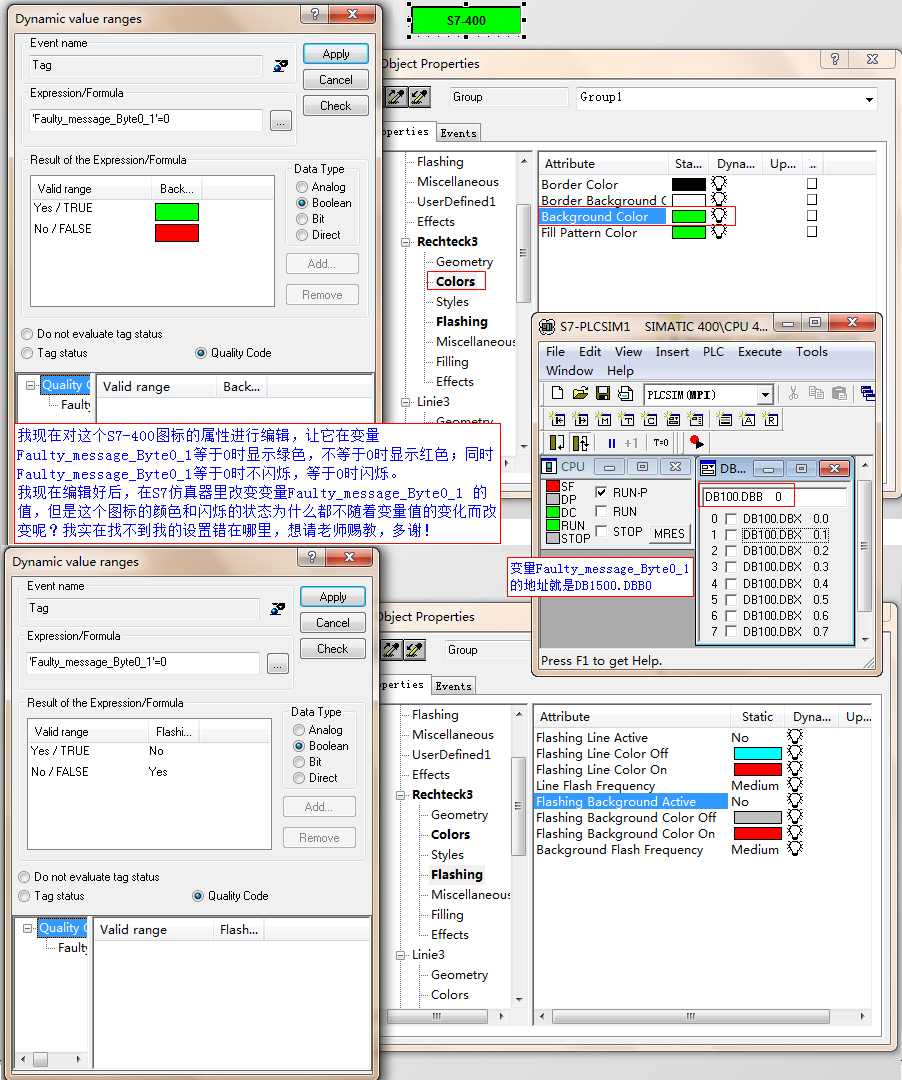Viewport: 902px width, 1080px height.
Task: Insert Timer (T) view icon
Action: [x=626, y=419]
